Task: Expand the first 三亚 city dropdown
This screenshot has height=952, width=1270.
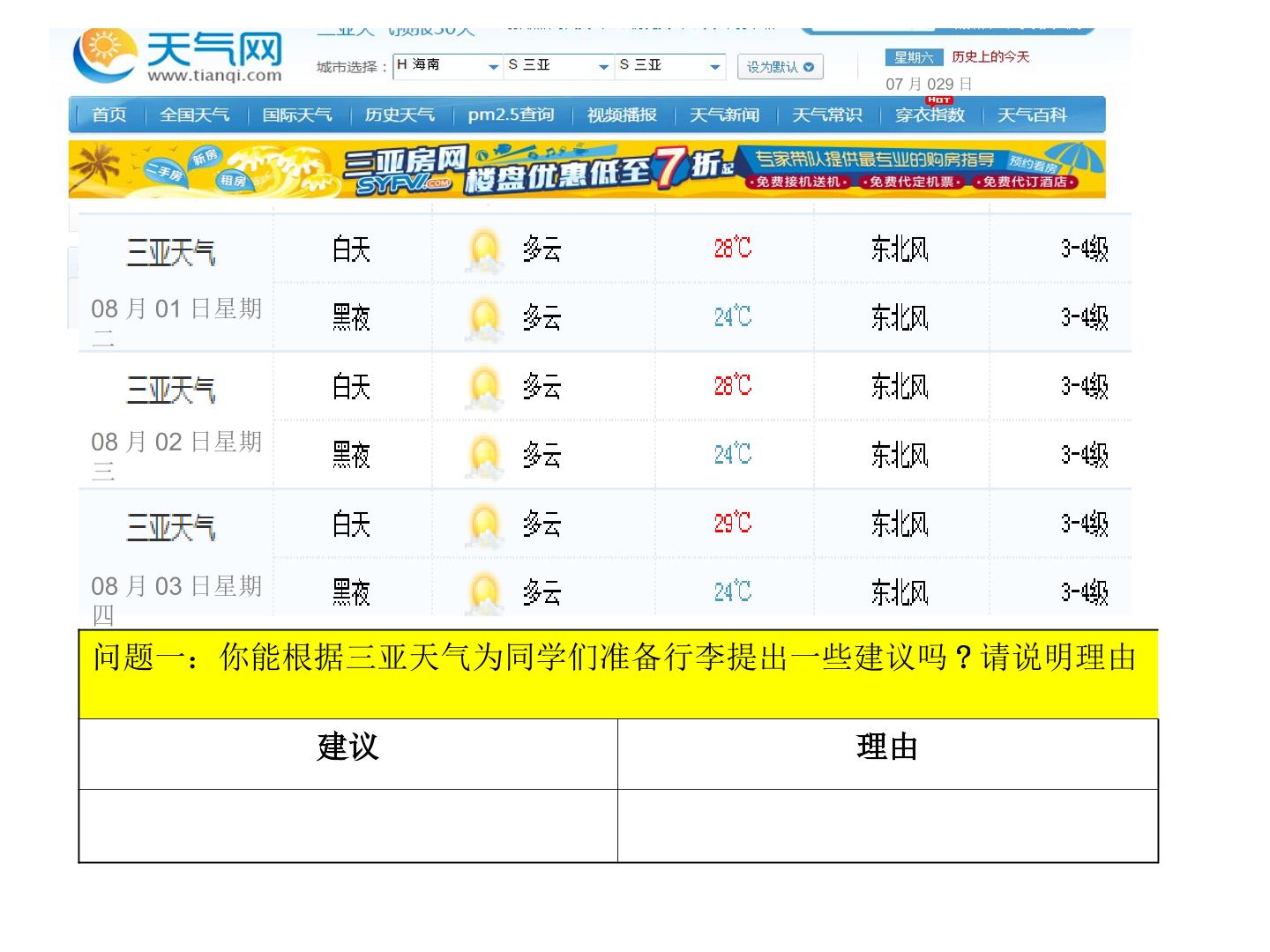Action: pyautogui.click(x=559, y=66)
